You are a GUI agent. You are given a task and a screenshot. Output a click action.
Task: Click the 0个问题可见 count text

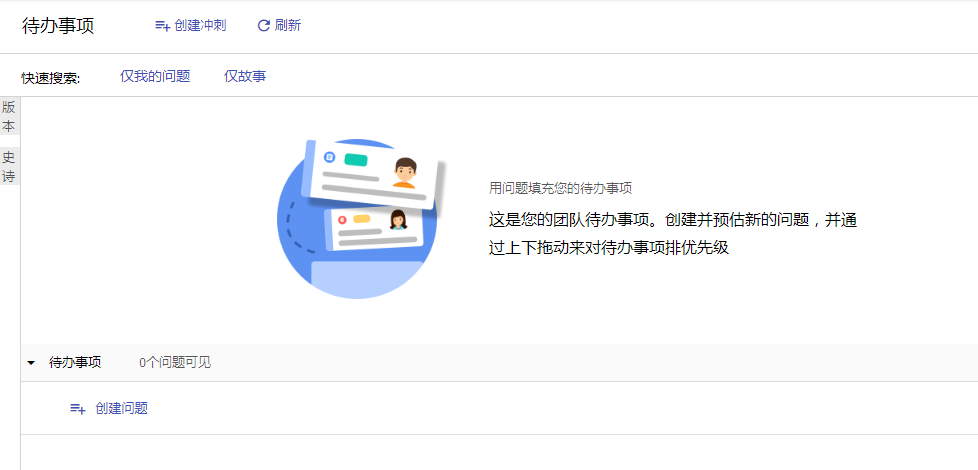coord(175,363)
